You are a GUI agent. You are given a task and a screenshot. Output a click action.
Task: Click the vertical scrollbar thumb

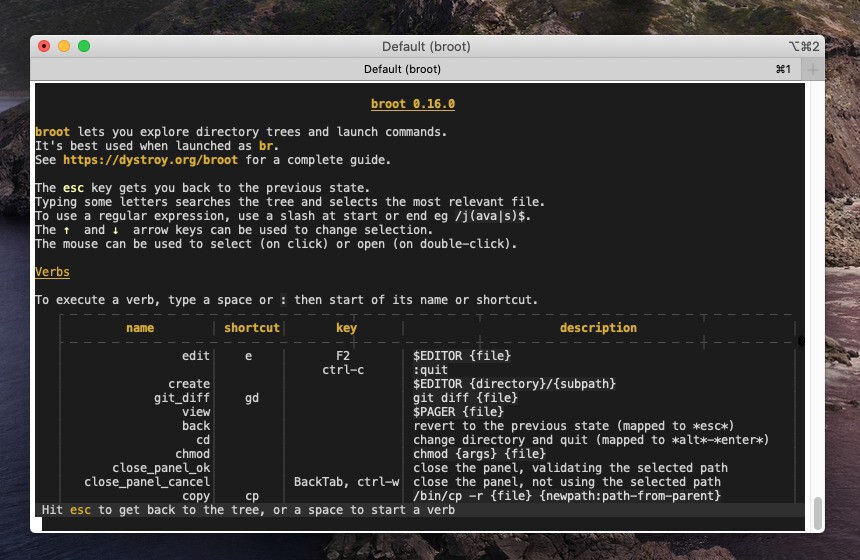[818, 513]
